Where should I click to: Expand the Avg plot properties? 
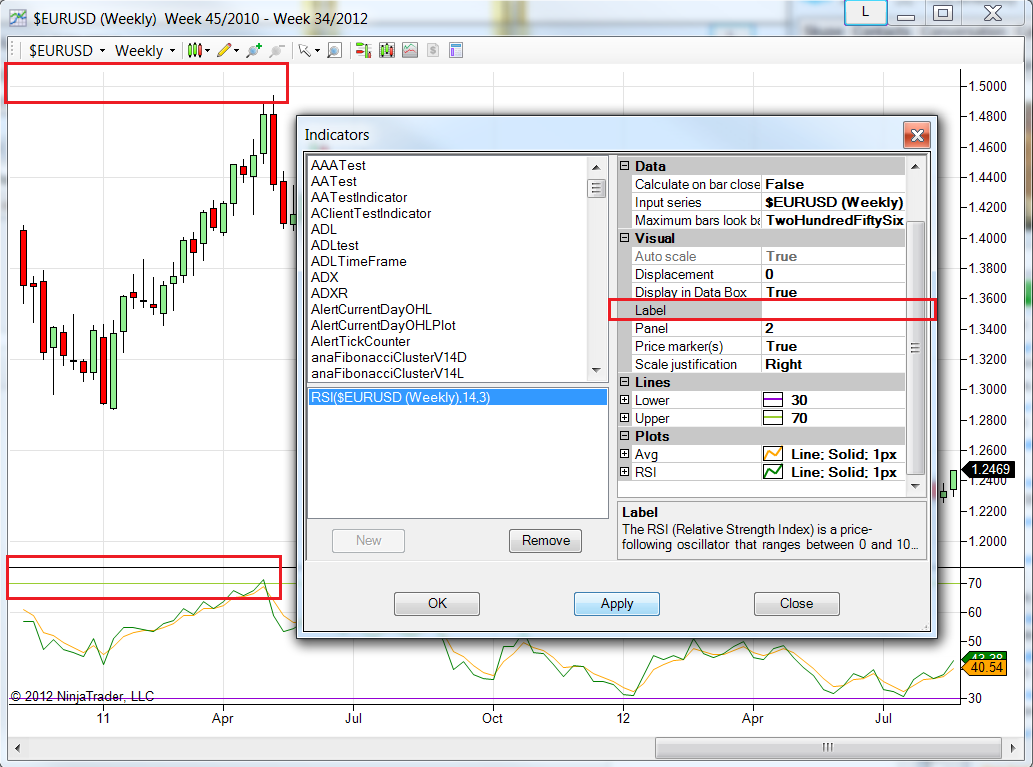click(x=625, y=453)
